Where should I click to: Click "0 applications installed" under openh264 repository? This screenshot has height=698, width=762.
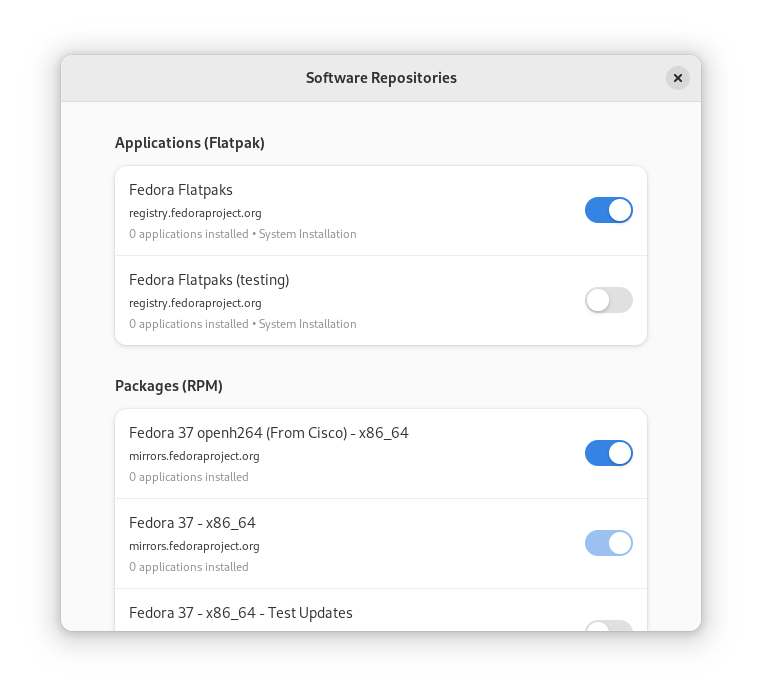tap(189, 477)
